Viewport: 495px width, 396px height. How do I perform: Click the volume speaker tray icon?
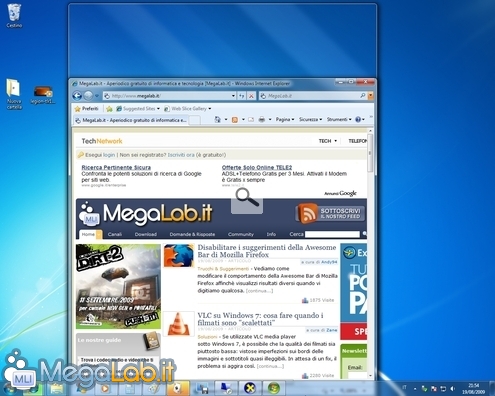click(x=453, y=389)
